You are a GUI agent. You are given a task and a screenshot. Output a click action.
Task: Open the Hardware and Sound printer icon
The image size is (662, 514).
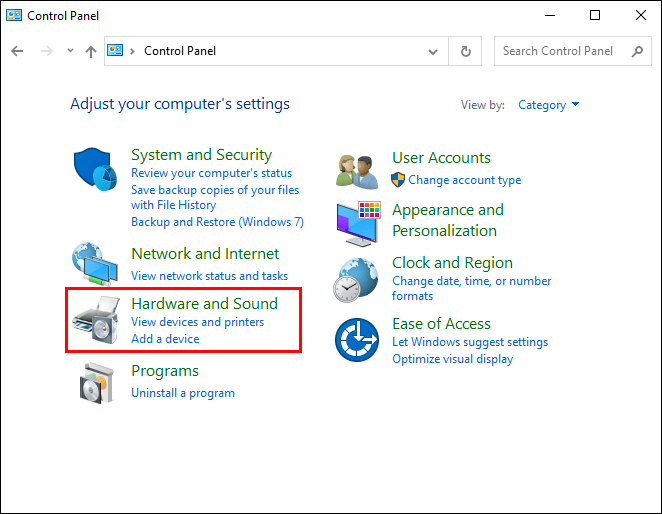click(x=97, y=320)
